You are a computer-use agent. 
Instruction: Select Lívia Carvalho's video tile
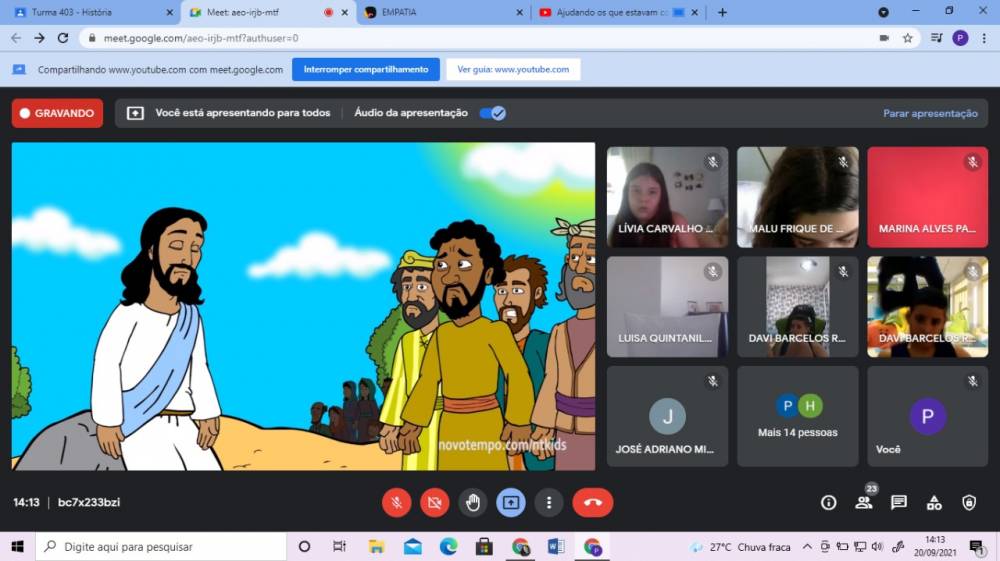667,197
